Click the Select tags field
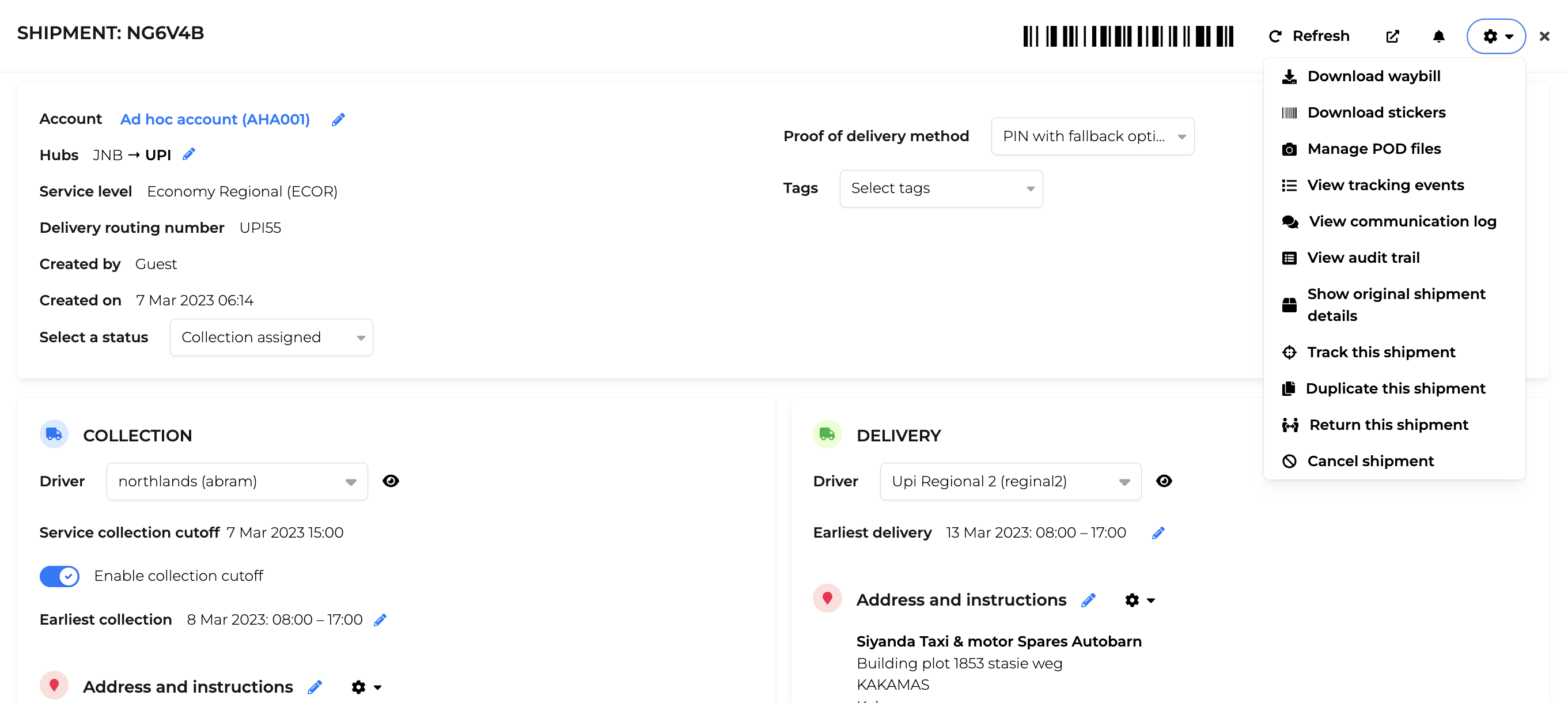Image resolution: width=1568 pixels, height=703 pixels. click(x=941, y=188)
